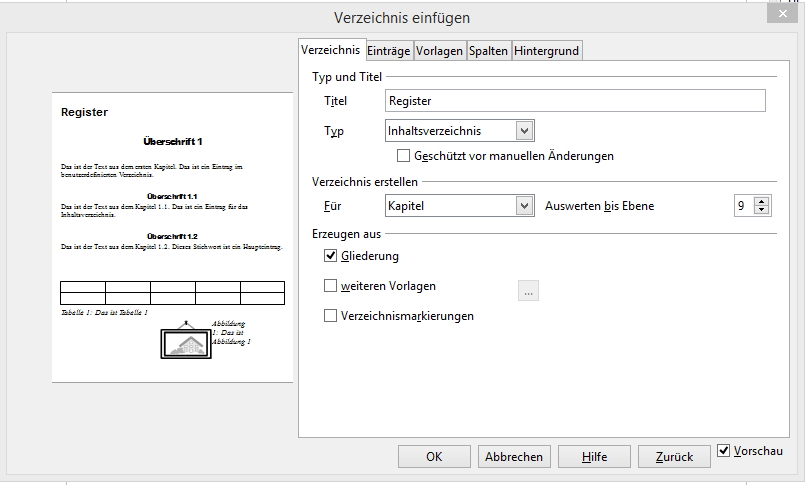Image resolution: width=805 pixels, height=485 pixels.
Task: Open the Hintergrund tab
Action: tap(546, 51)
